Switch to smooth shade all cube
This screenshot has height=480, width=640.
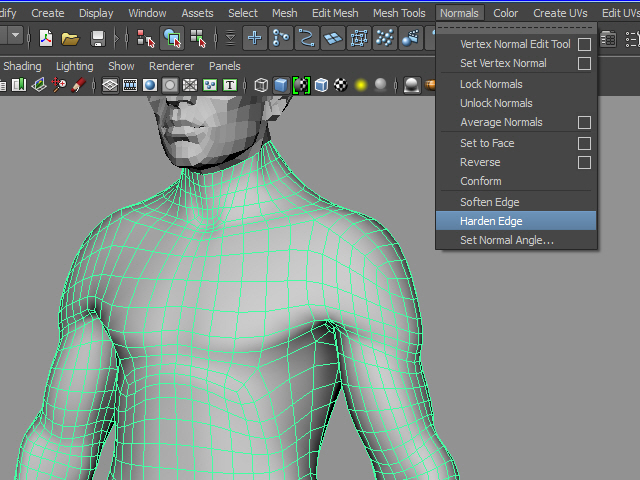281,85
